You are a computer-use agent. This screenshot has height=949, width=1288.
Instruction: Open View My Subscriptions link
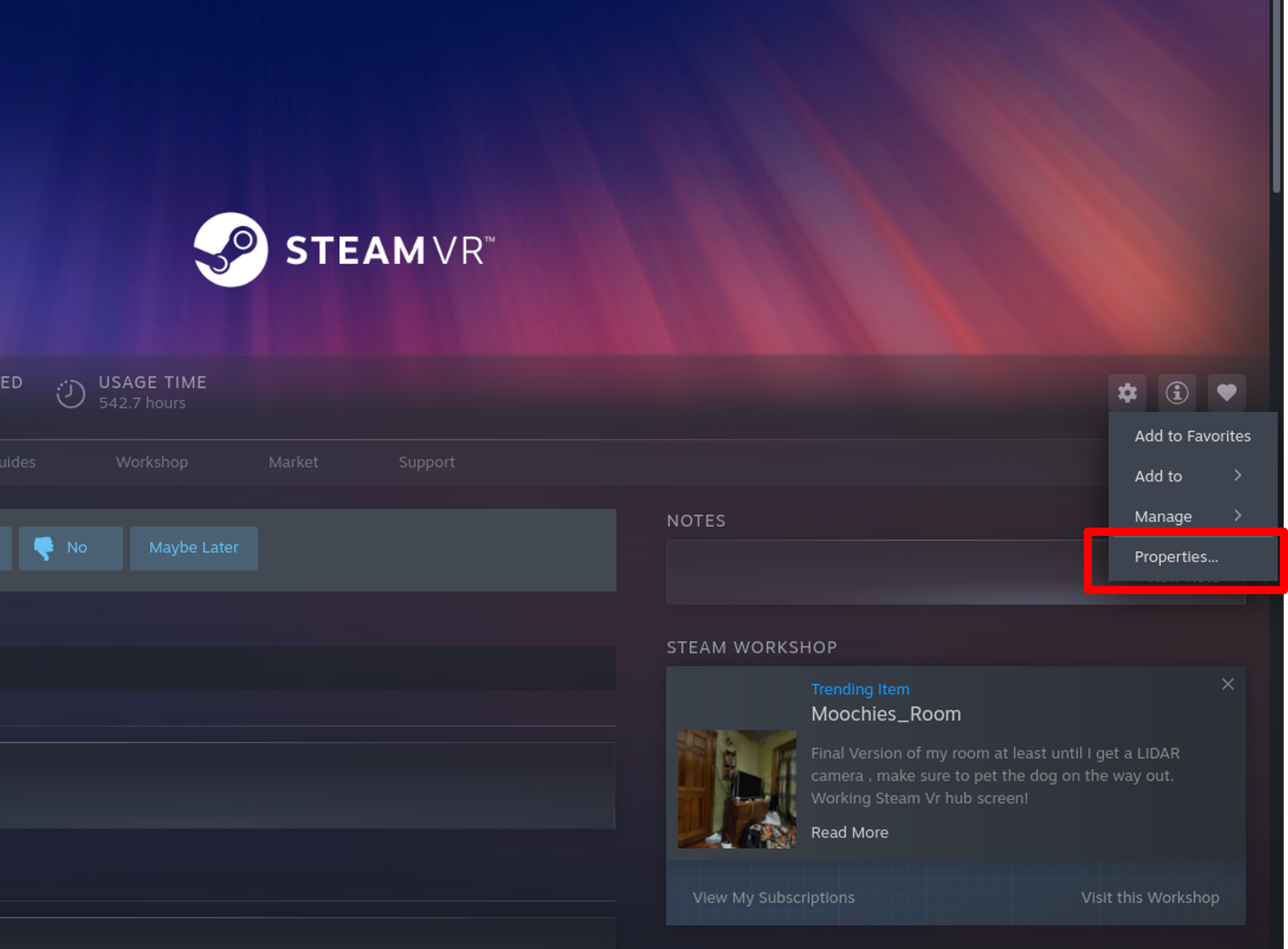773,897
